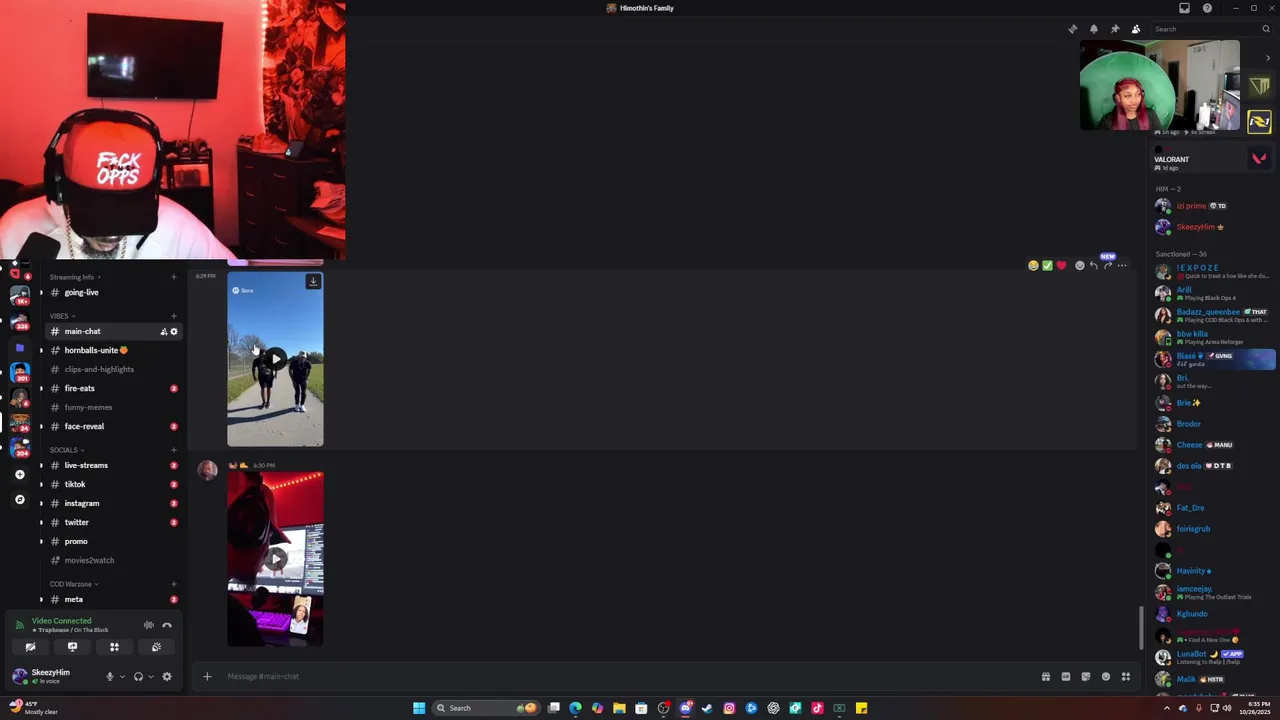
Task: Play the video of two people walking
Action: pyautogui.click(x=275, y=358)
